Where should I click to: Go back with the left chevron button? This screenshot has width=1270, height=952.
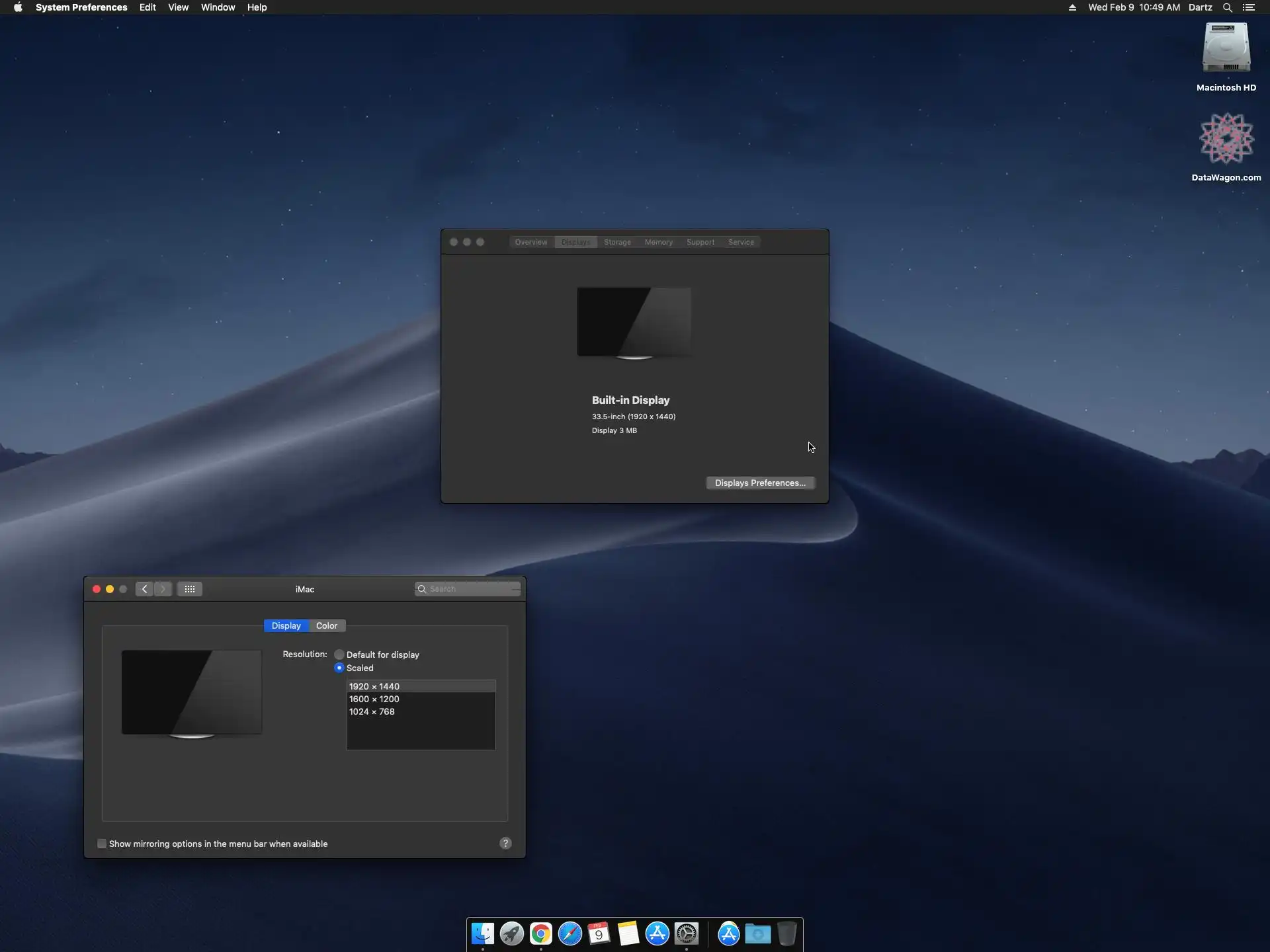[144, 589]
